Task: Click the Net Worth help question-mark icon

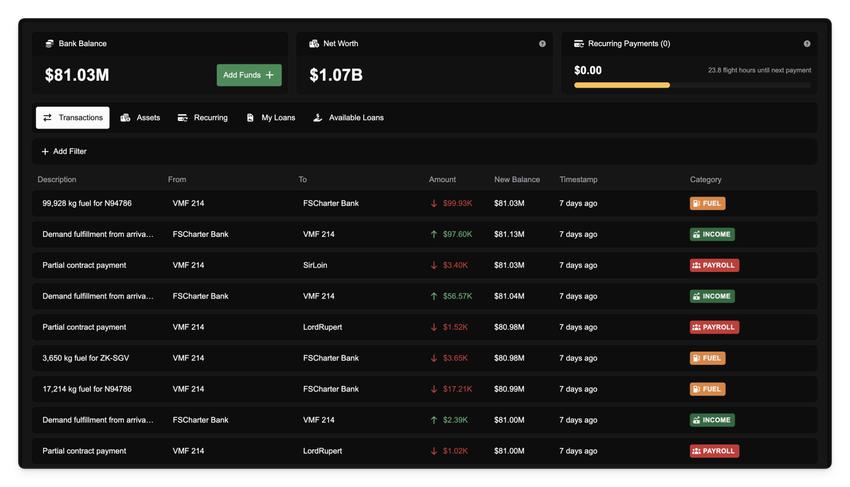Action: pyautogui.click(x=542, y=44)
